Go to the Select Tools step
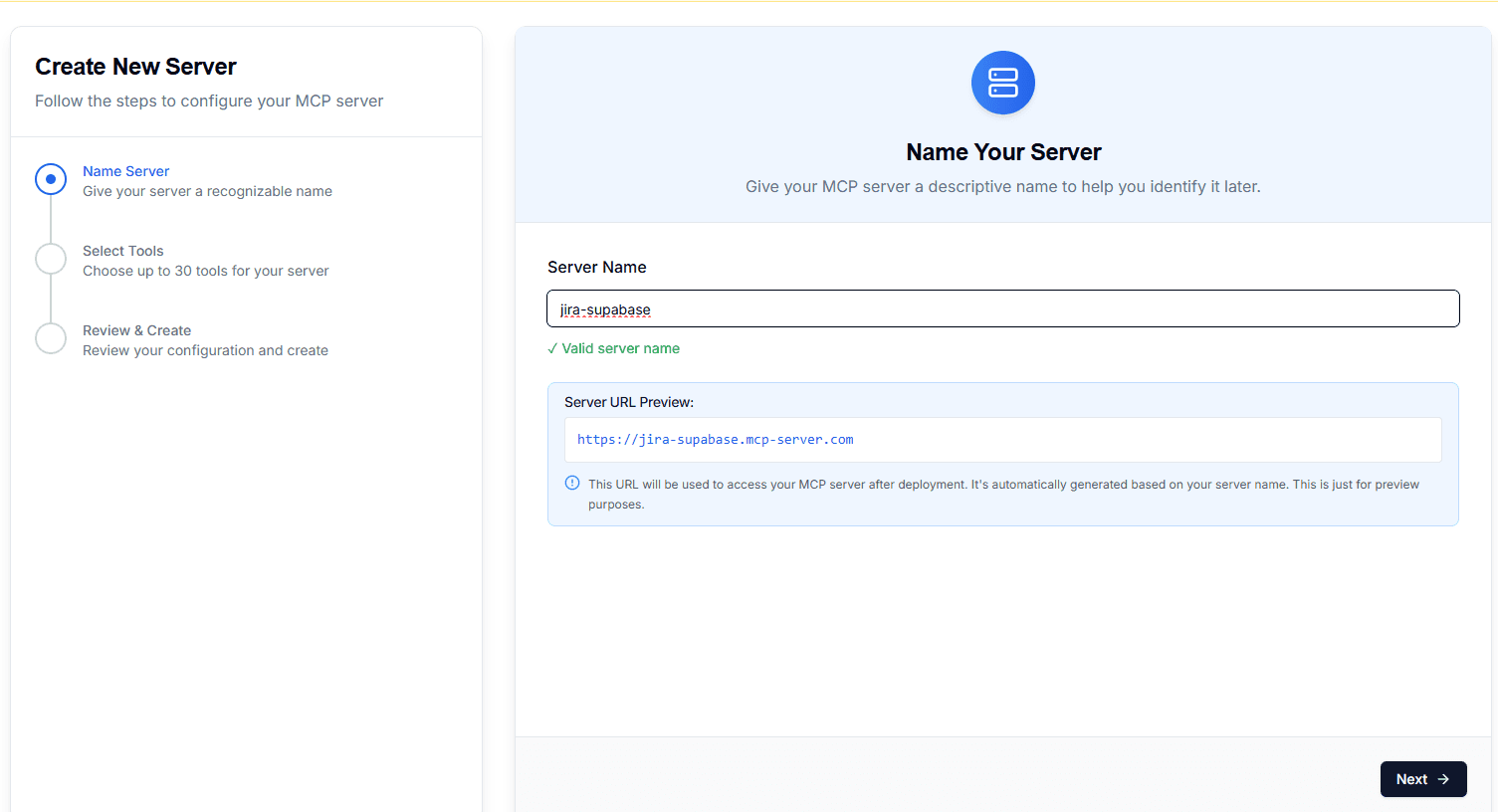Screen dimensions: 1498x812 click(x=123, y=251)
